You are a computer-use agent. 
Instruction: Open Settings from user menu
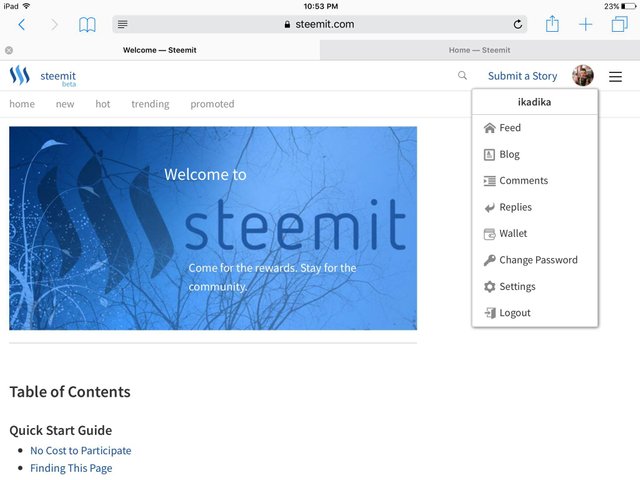tap(535, 287)
